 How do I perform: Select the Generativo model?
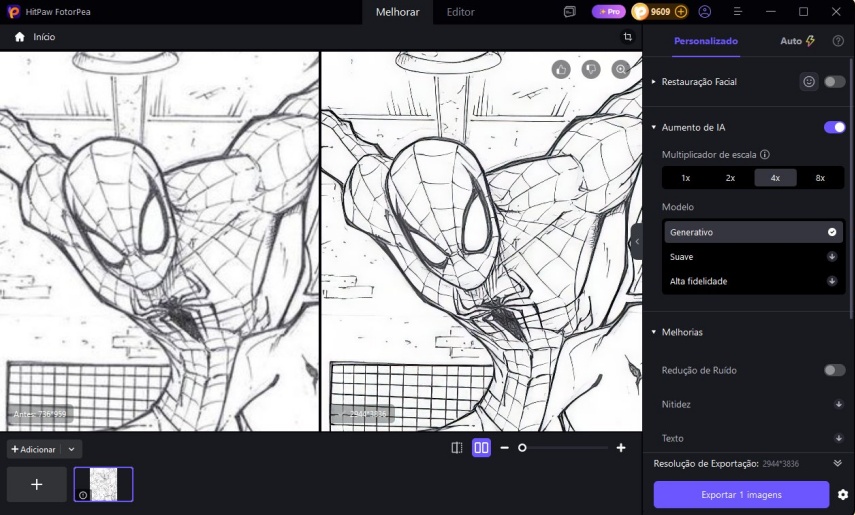tap(753, 232)
